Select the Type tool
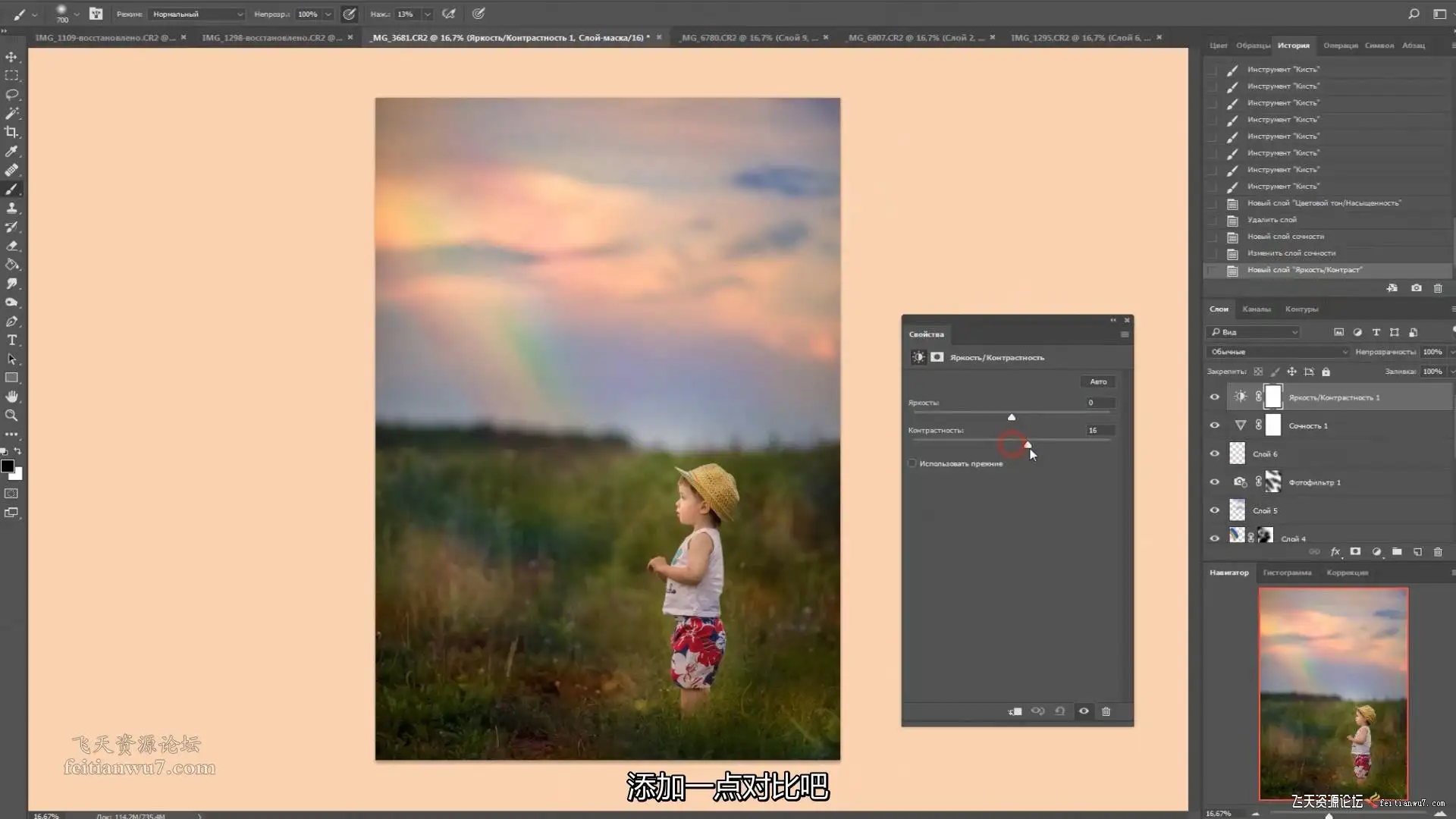 (11, 340)
